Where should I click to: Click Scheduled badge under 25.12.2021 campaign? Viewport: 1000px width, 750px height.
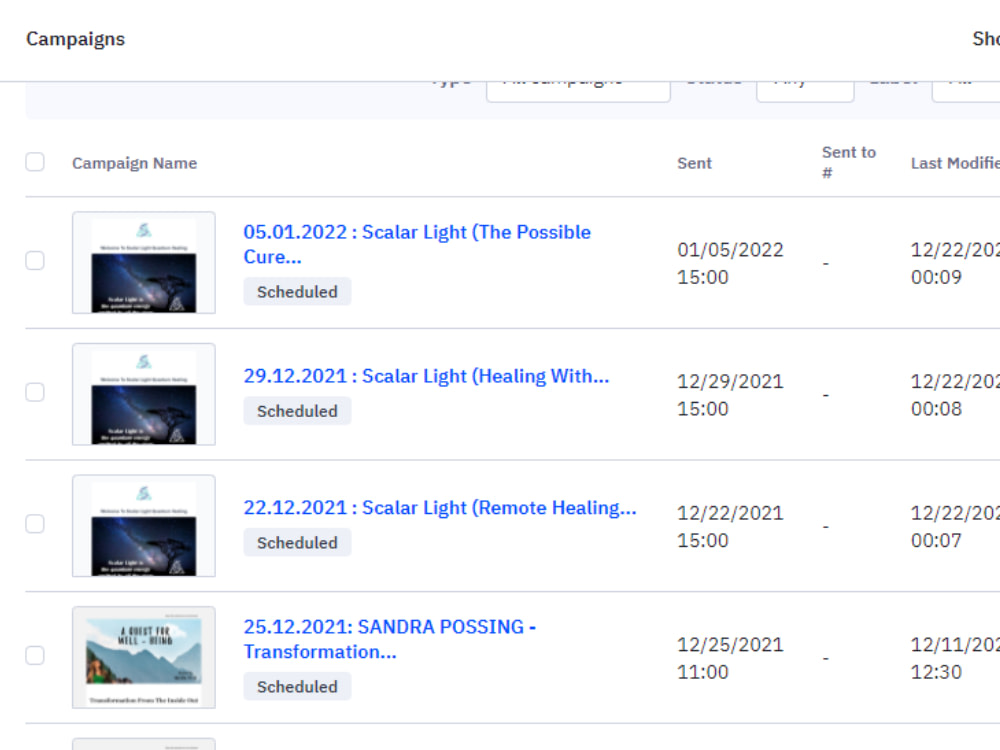[x=297, y=686]
